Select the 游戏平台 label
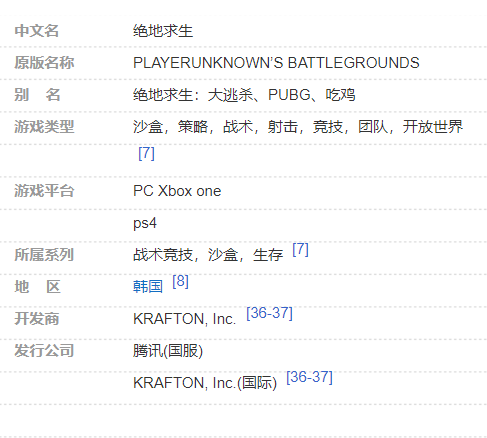487x438 pixels. (x=44, y=191)
